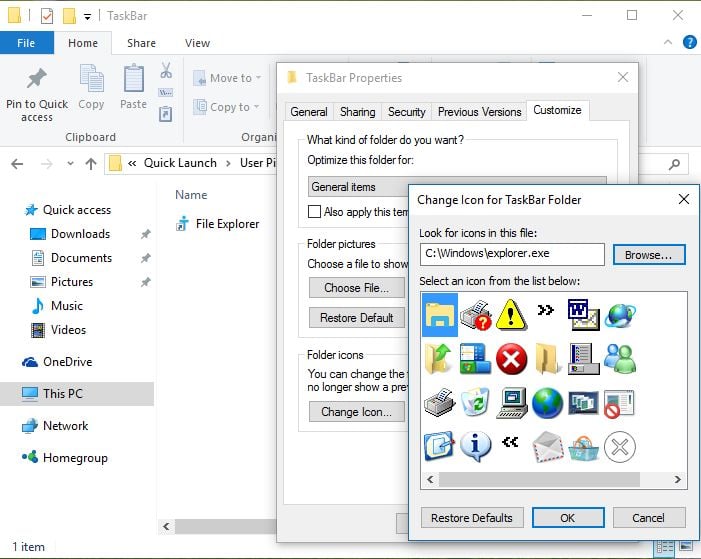Open the General tab in TaskBar Properties

309,112
